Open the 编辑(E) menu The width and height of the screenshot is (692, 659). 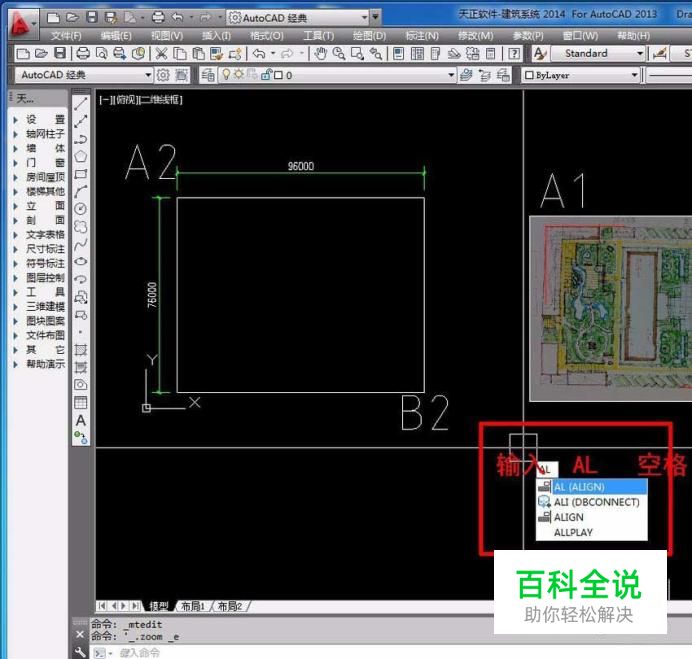[x=116, y=36]
